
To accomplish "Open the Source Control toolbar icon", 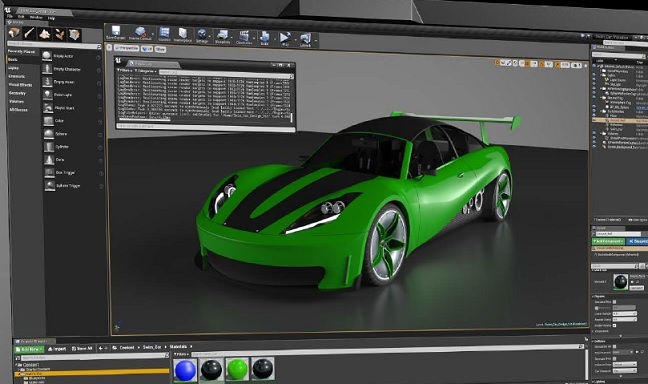I will (140, 33).
